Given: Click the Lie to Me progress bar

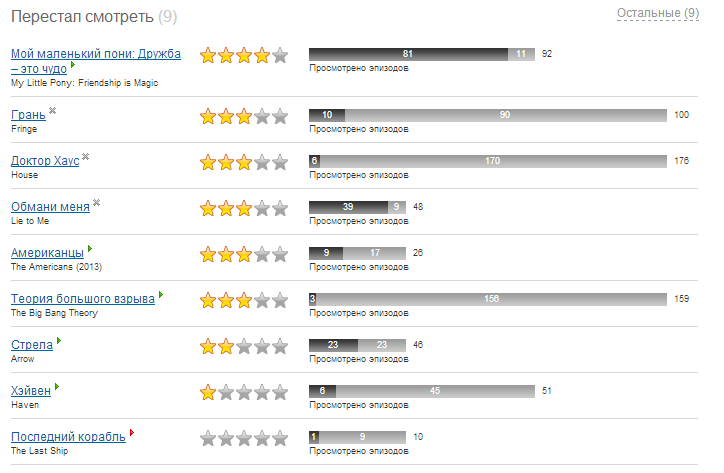Looking at the screenshot, I should (357, 207).
